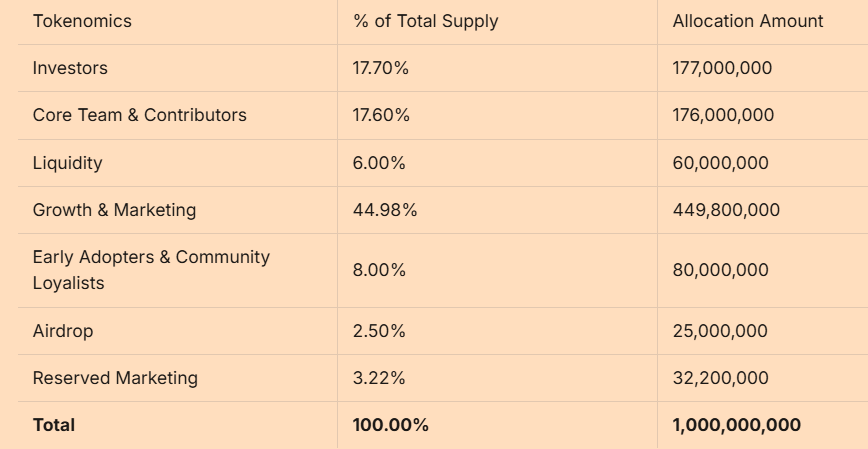Select the 177,000,000 allocation value

722,68
